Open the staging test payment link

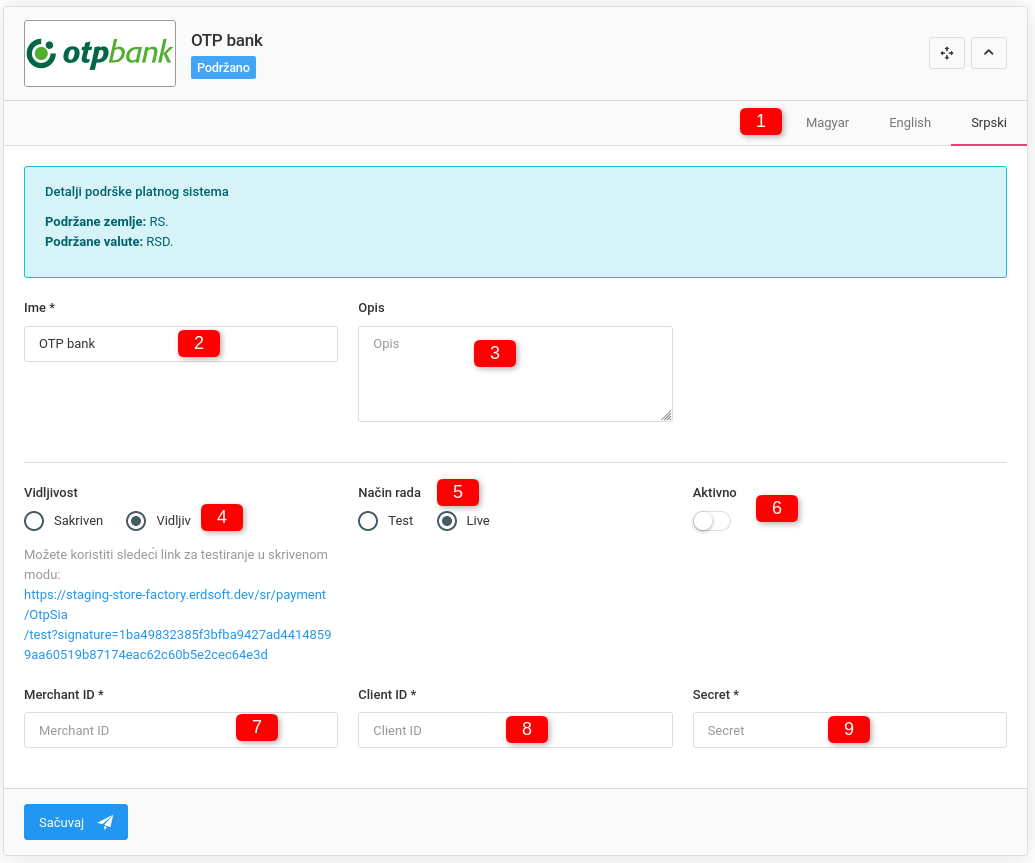[175, 625]
